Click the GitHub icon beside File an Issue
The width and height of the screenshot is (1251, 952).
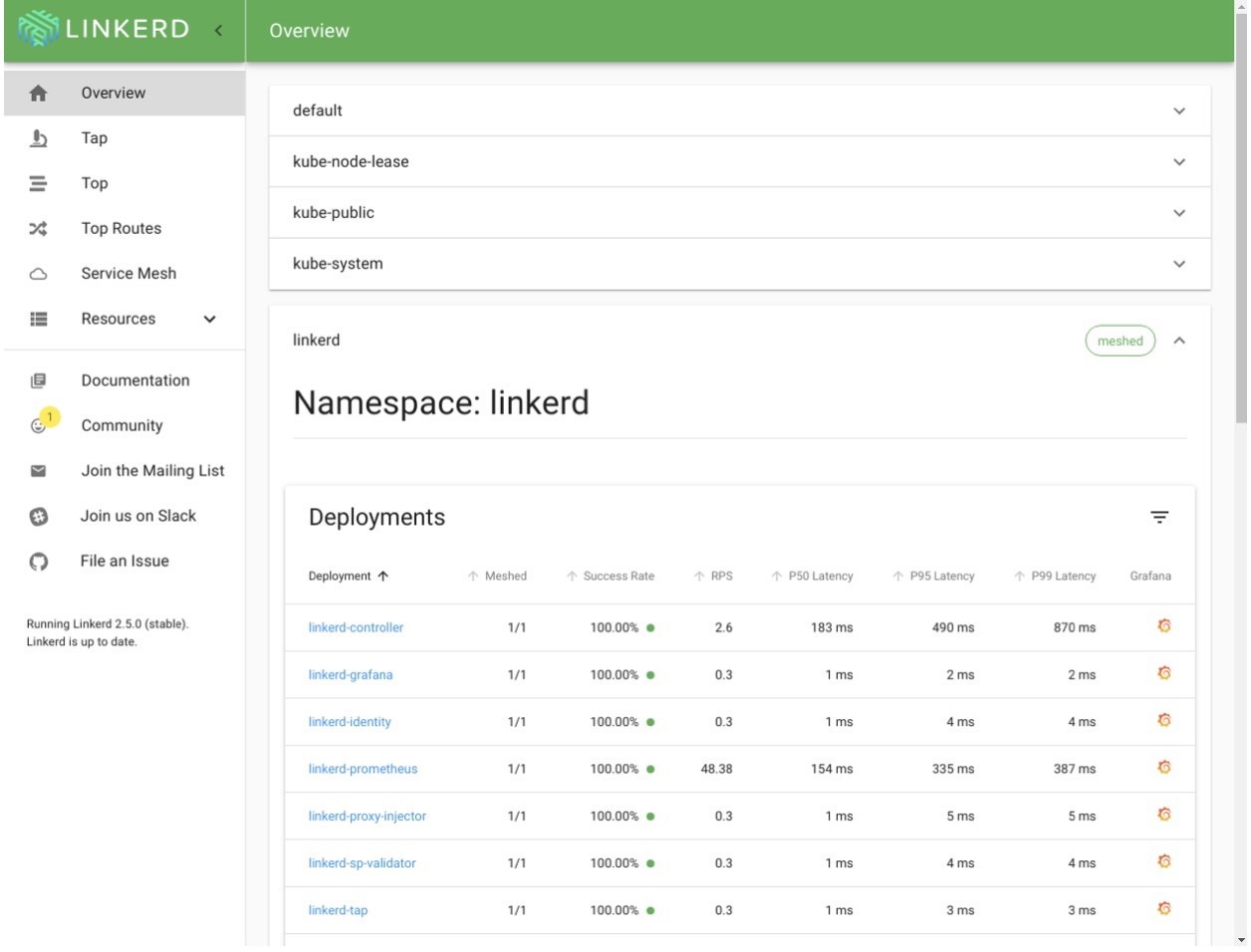point(38,562)
